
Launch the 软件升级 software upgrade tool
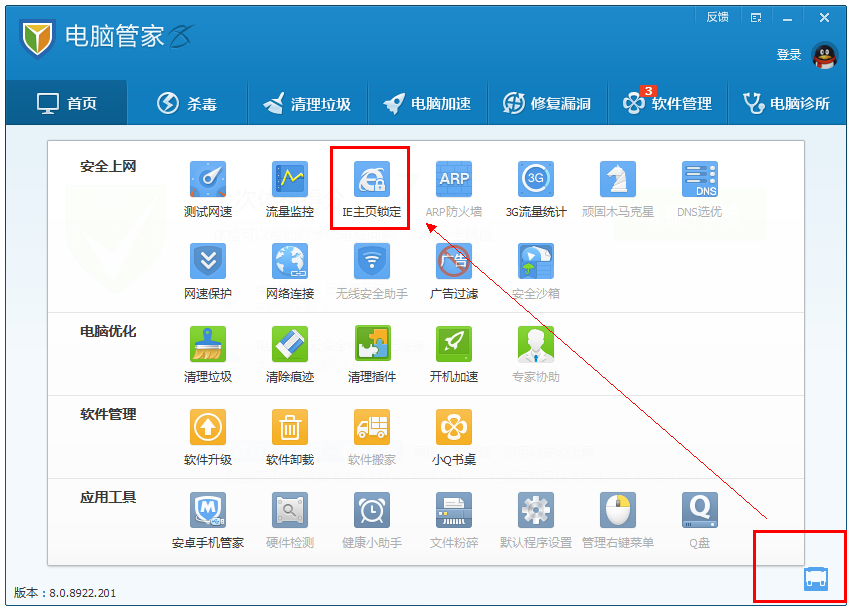[208, 437]
